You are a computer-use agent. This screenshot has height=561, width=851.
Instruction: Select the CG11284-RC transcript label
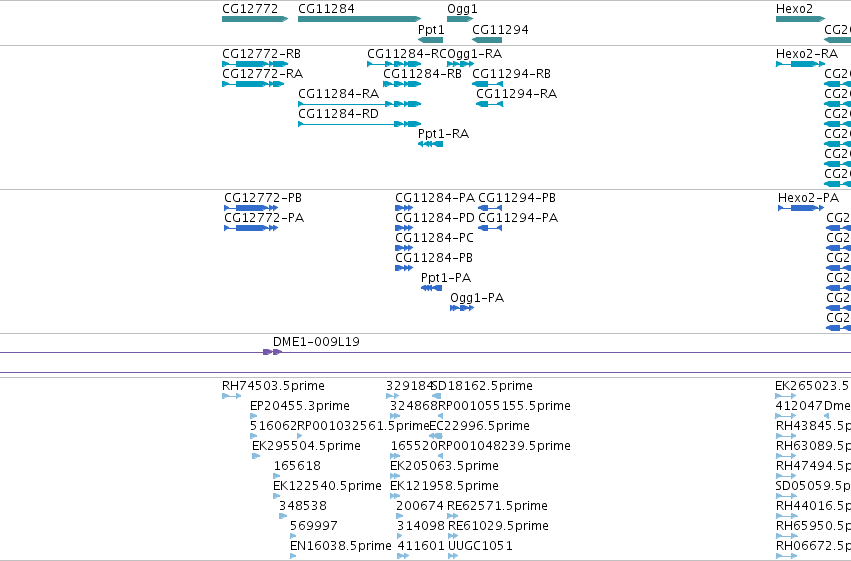pyautogui.click(x=407, y=54)
